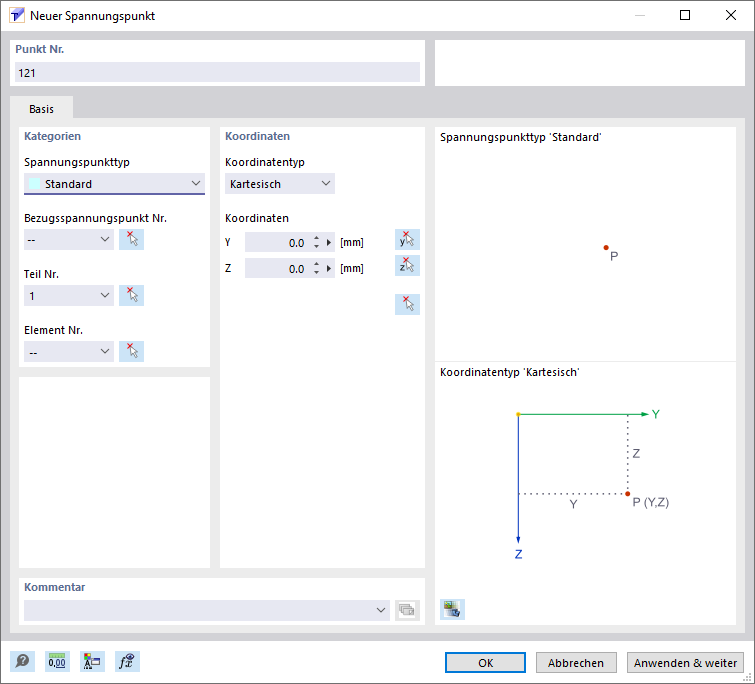
Task: Click Y coordinate input field
Action: coord(278,243)
